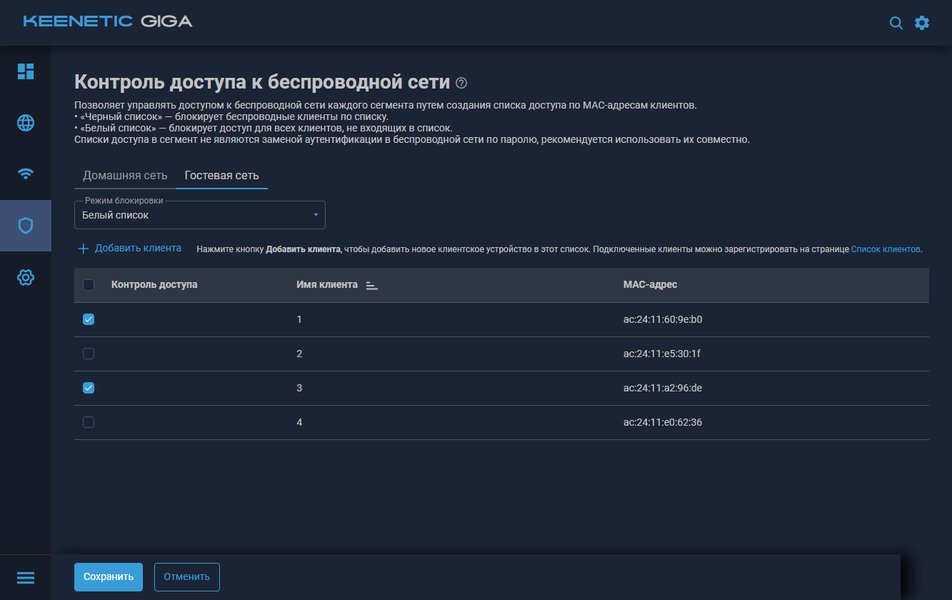The image size is (952, 600).
Task: Uncheck access control for client 1
Action: 89,319
